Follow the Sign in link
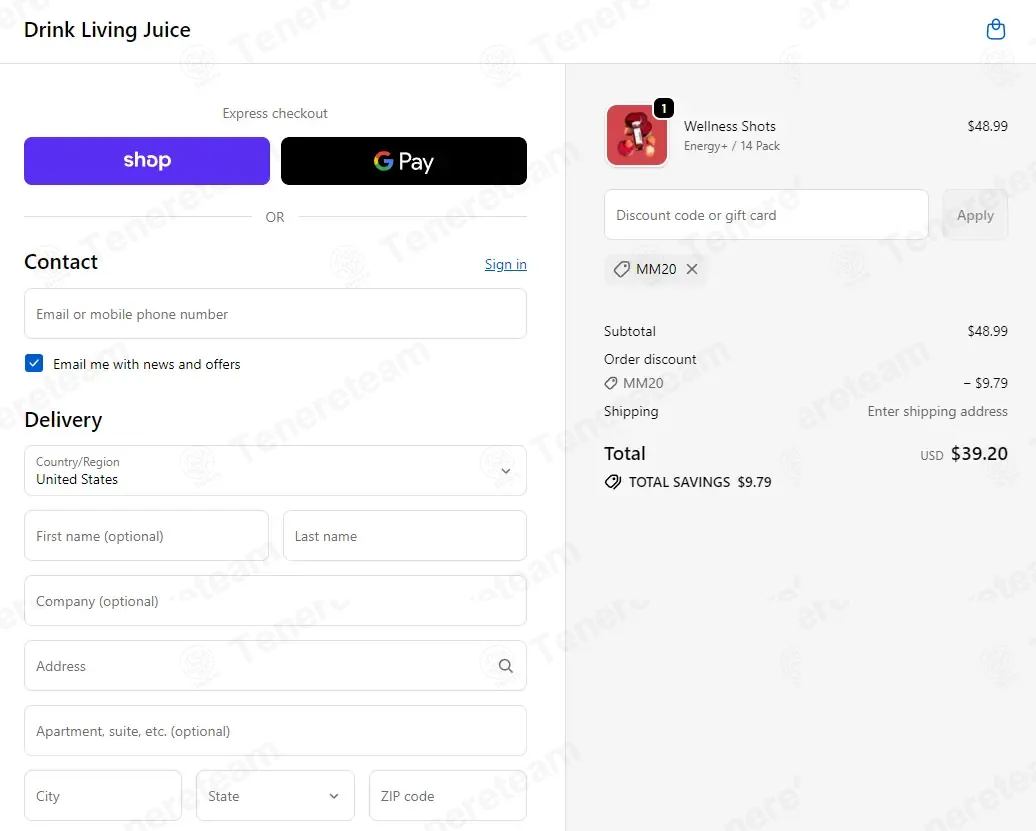 click(505, 264)
